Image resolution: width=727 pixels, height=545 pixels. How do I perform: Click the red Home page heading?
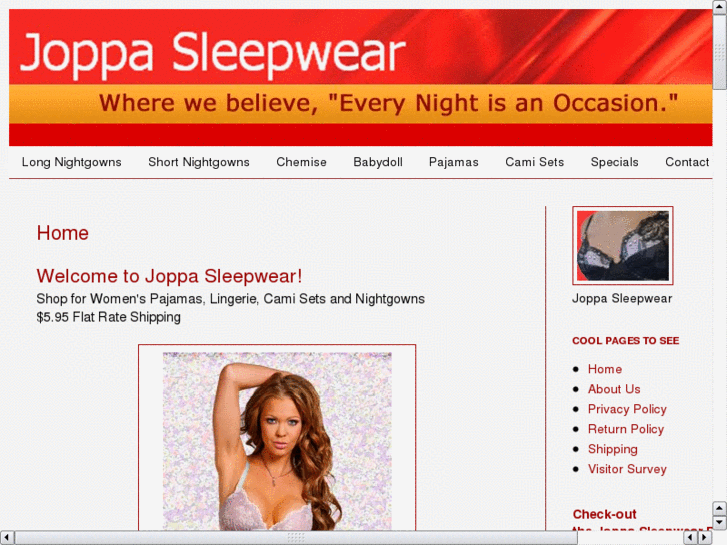63,233
